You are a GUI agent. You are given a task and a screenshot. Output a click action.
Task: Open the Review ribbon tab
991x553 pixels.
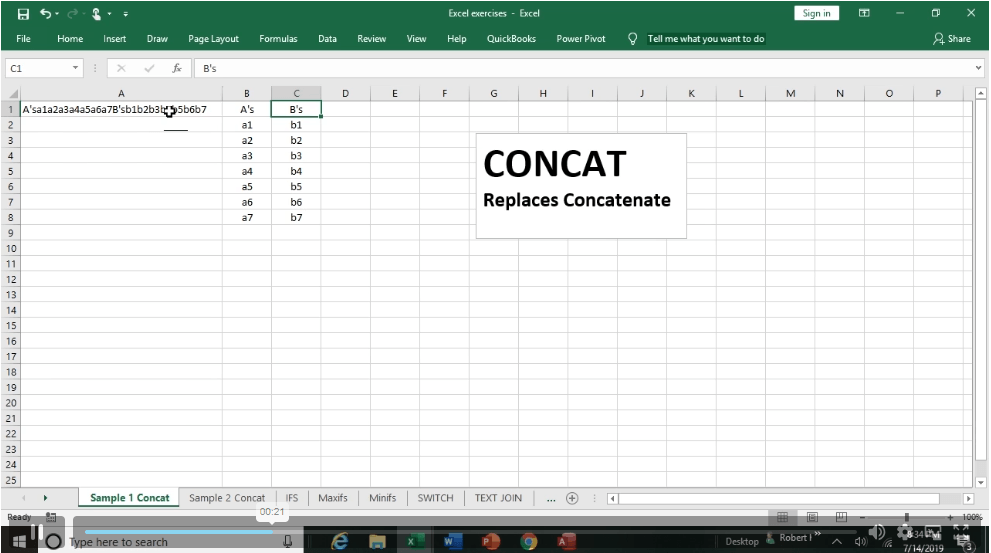[372, 39]
